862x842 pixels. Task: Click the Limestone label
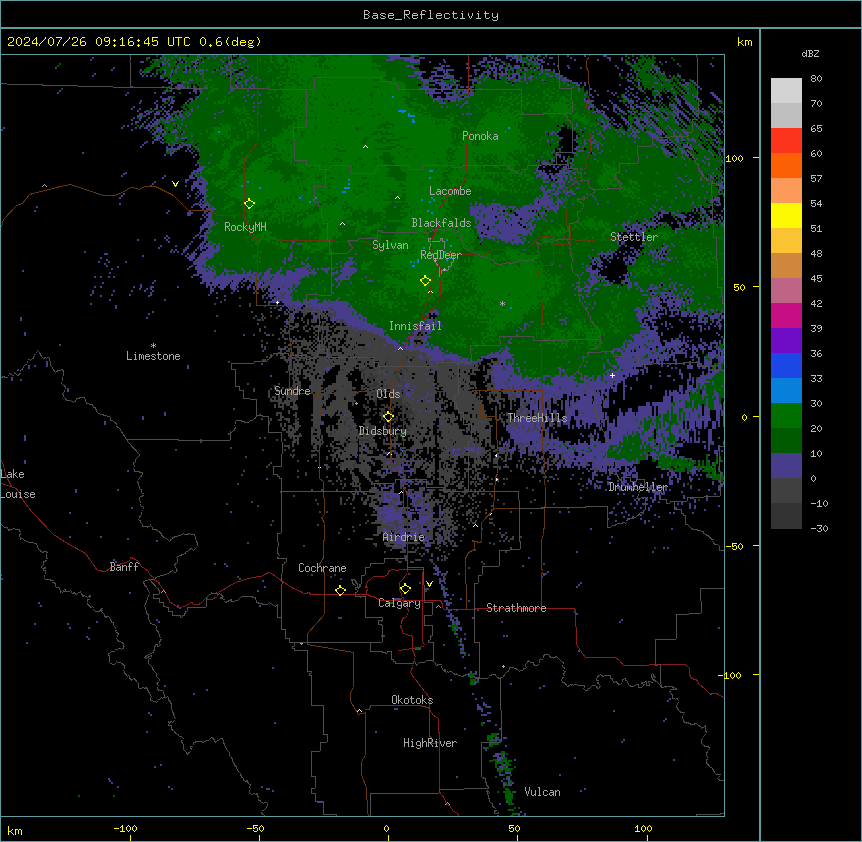[x=153, y=356]
